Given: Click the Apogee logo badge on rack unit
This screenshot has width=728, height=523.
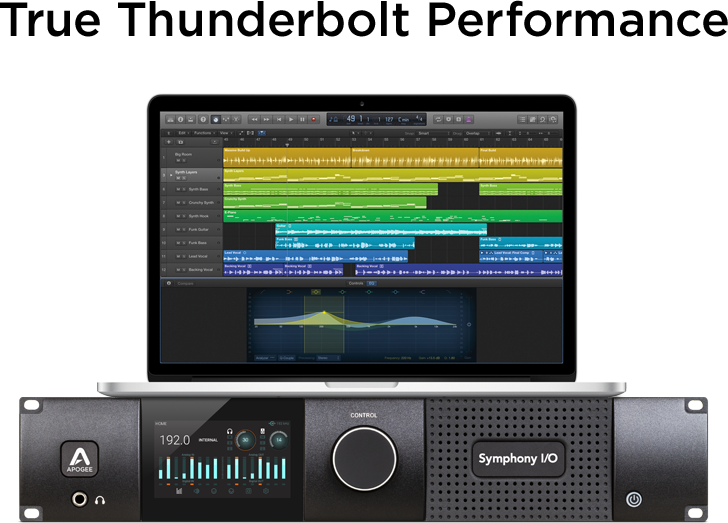Looking at the screenshot, I should [79, 459].
